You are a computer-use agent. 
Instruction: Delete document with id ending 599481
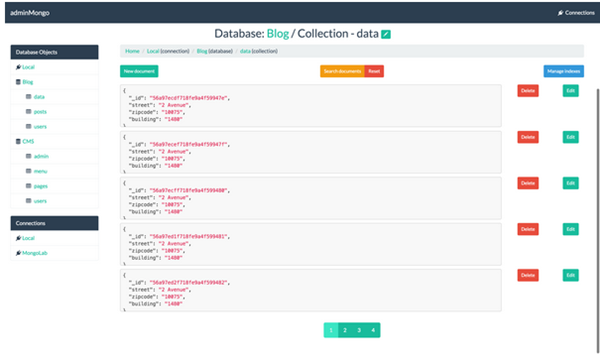(528, 229)
